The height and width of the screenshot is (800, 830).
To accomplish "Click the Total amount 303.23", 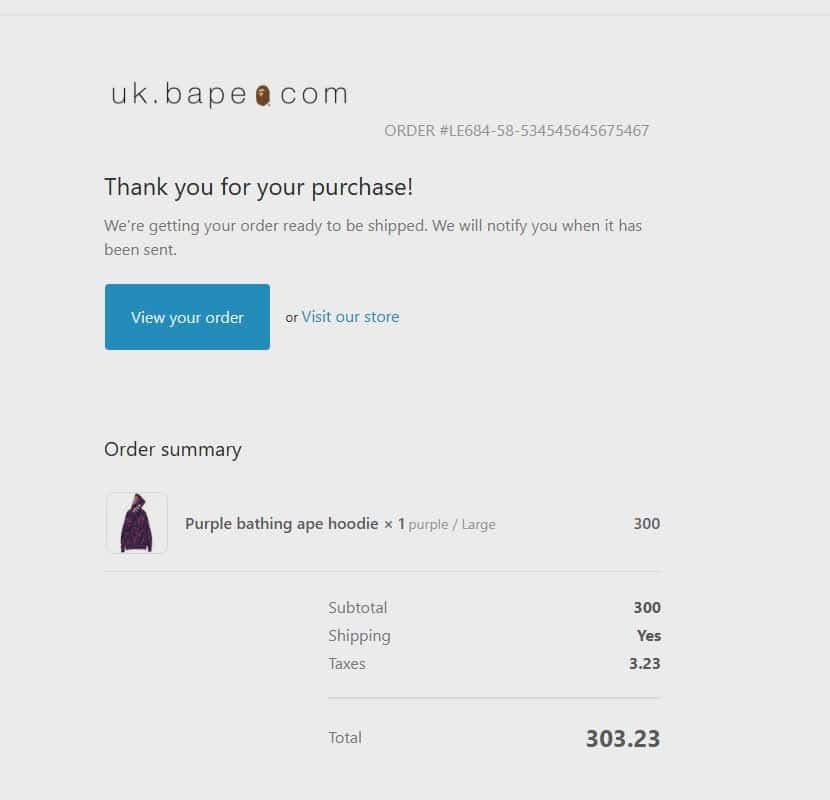I will (x=622, y=739).
